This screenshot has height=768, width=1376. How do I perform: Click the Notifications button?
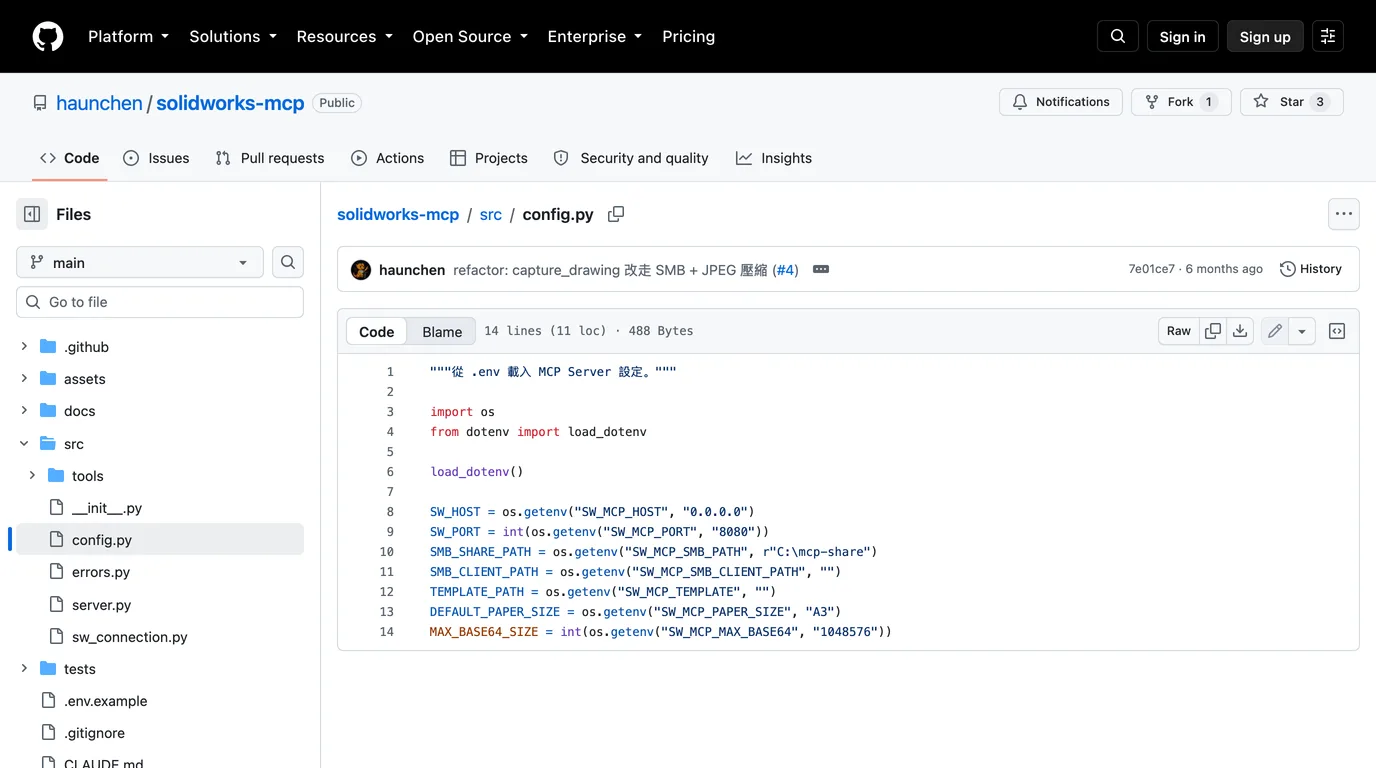coord(1061,102)
